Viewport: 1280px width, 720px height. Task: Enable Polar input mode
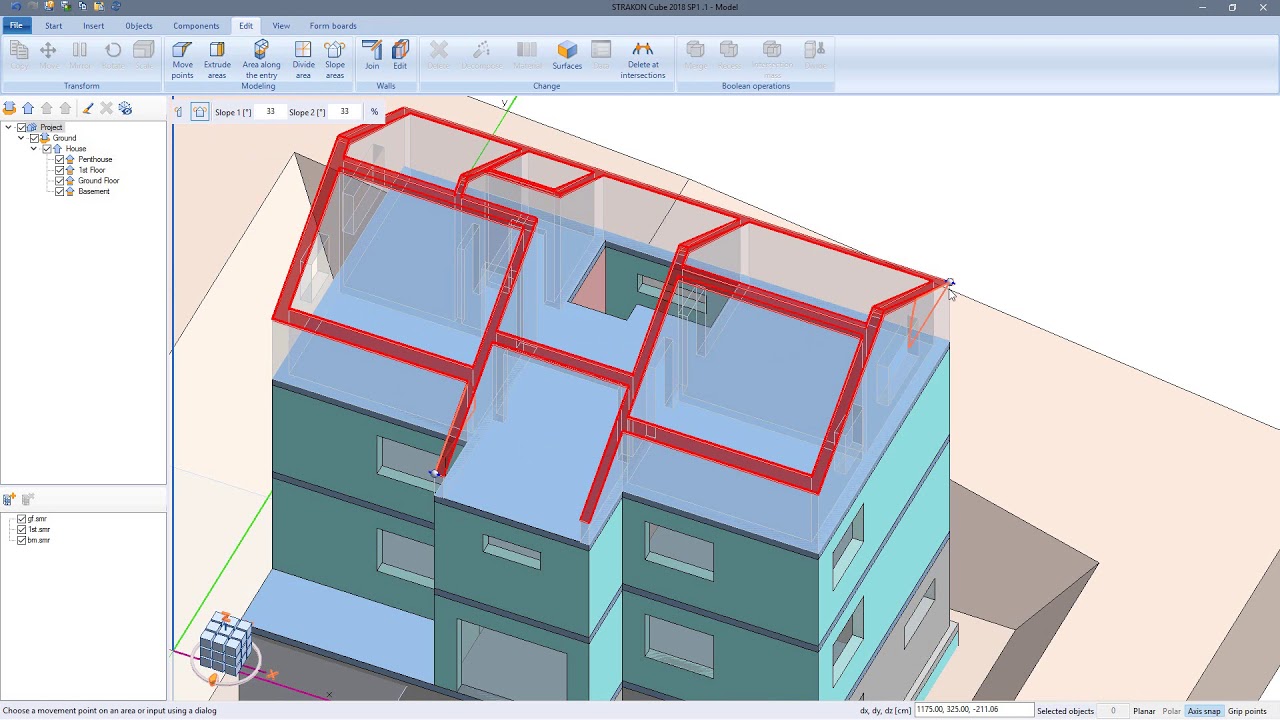1171,711
